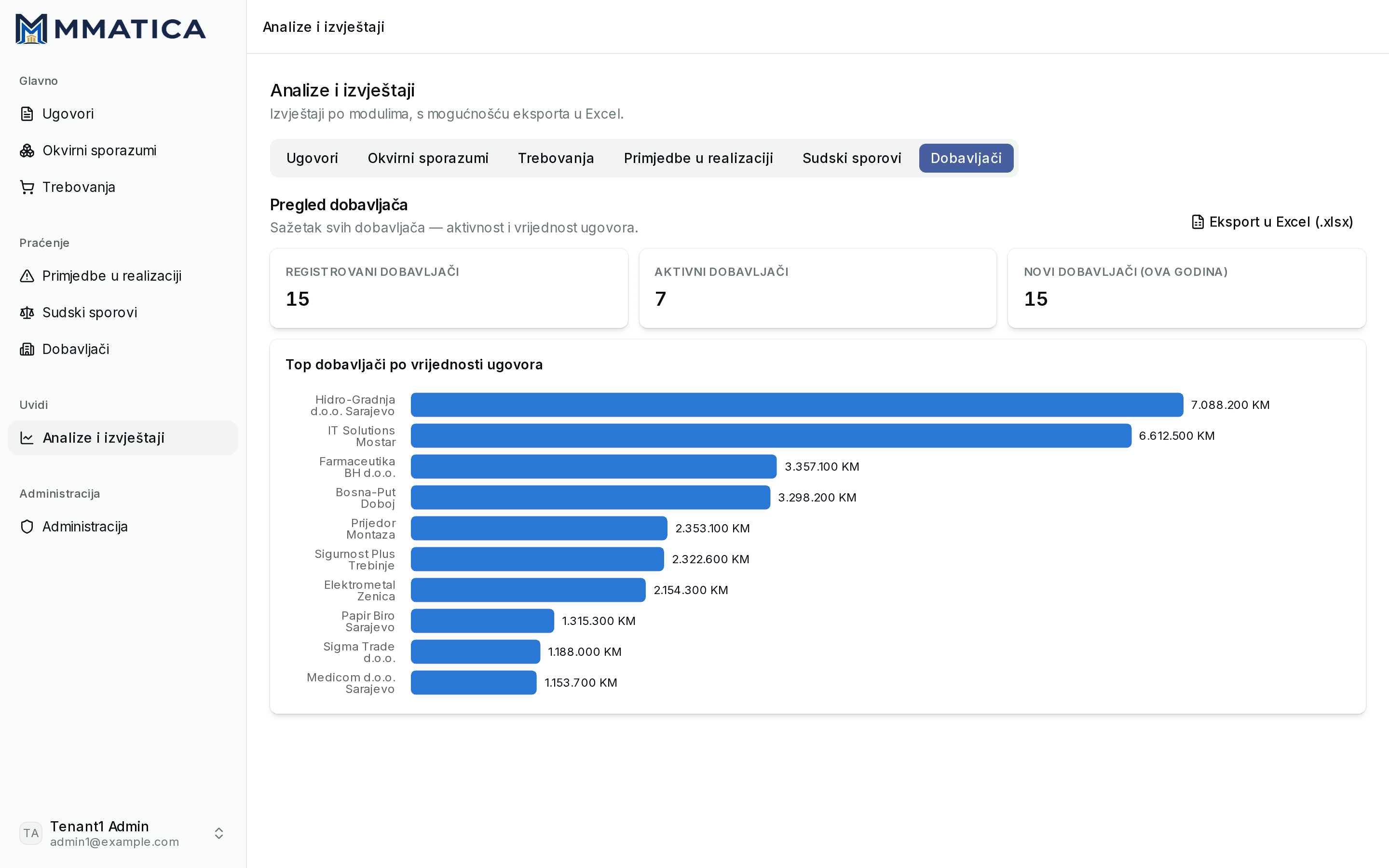Click the Trebovanja shopping cart icon
The height and width of the screenshot is (868, 1389).
coord(27,187)
